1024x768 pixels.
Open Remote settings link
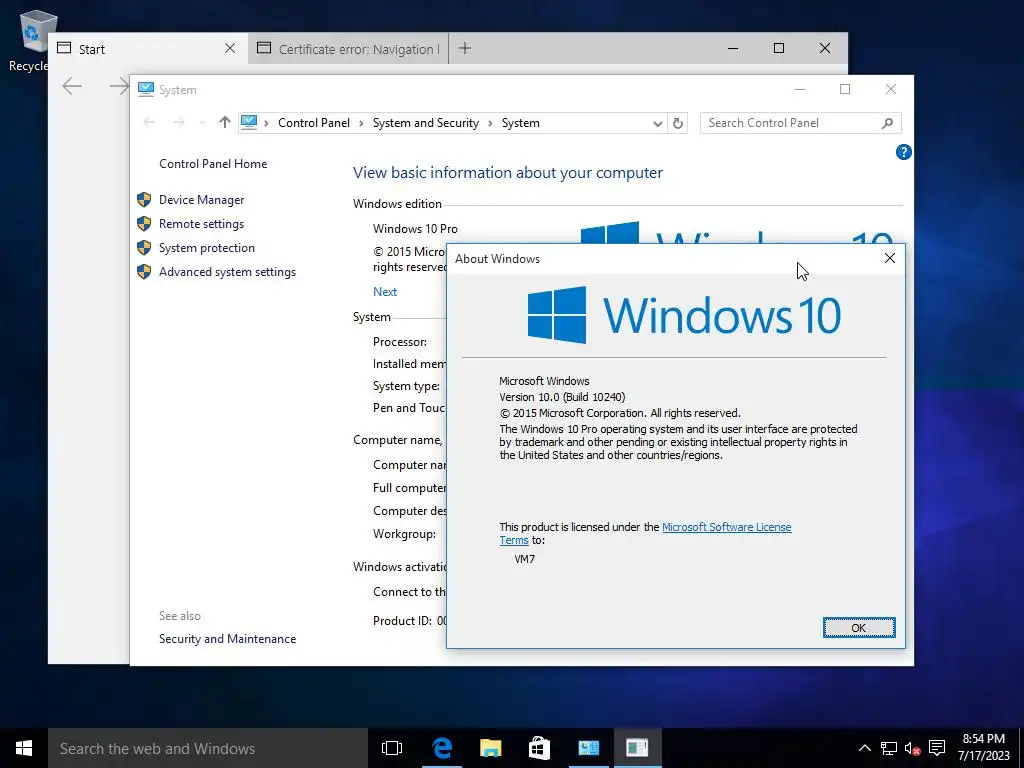click(201, 224)
